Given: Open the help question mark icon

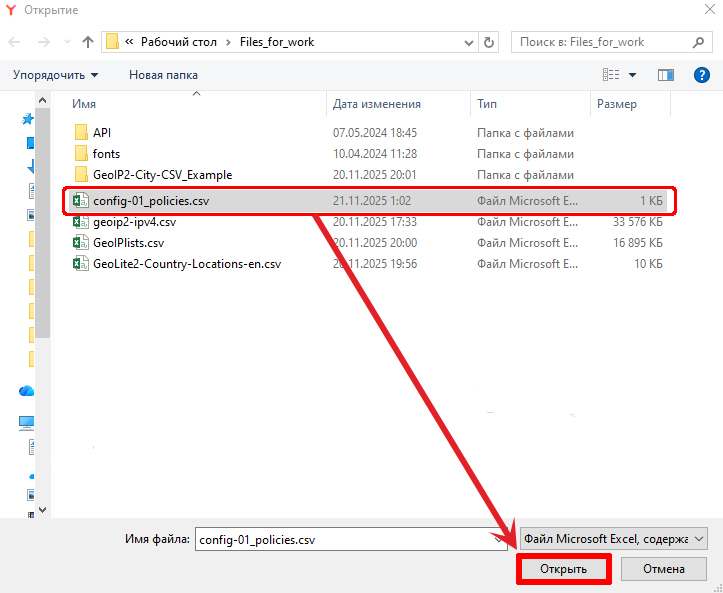Looking at the screenshot, I should (702, 75).
